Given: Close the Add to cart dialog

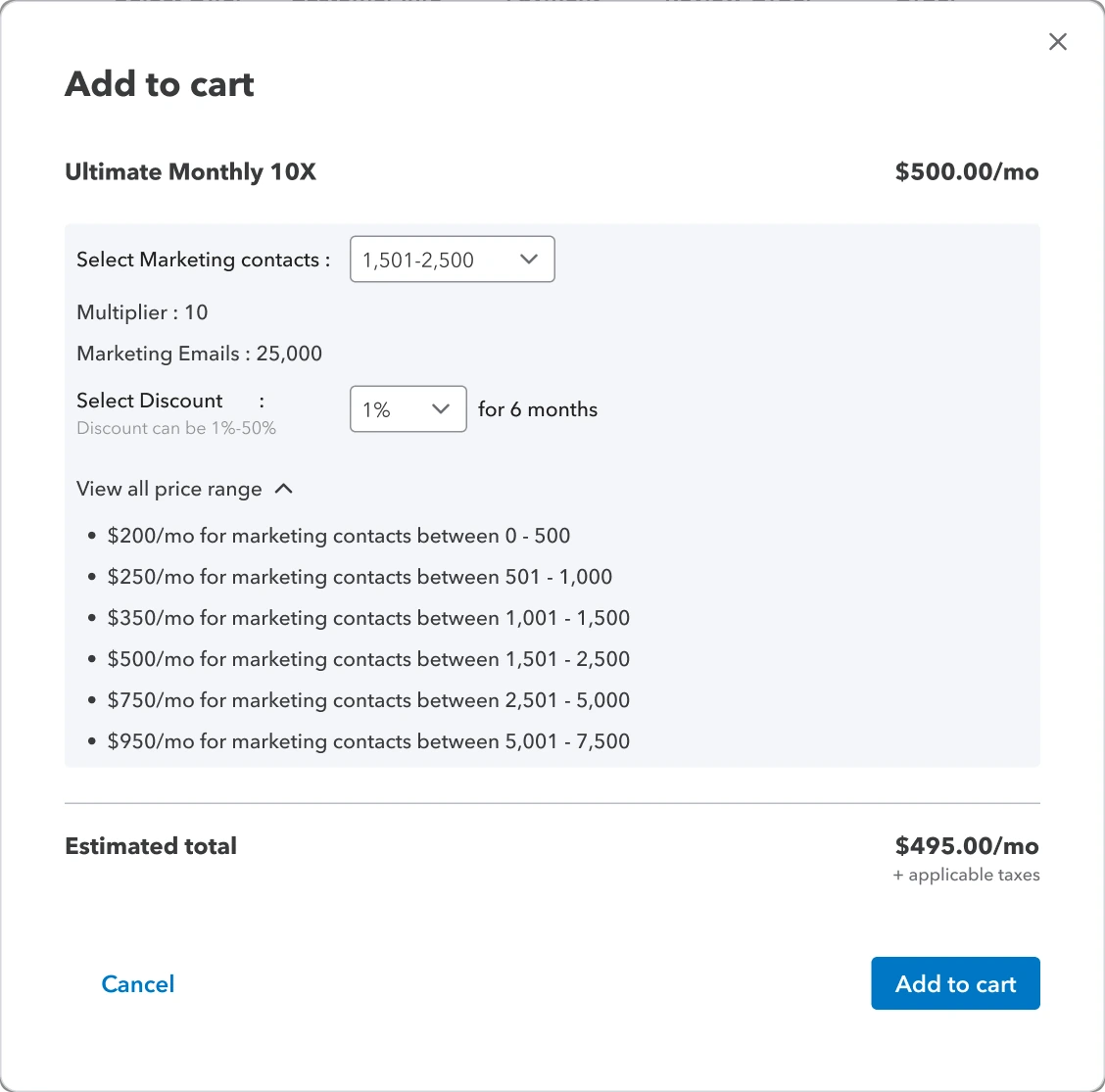Looking at the screenshot, I should 1057,41.
